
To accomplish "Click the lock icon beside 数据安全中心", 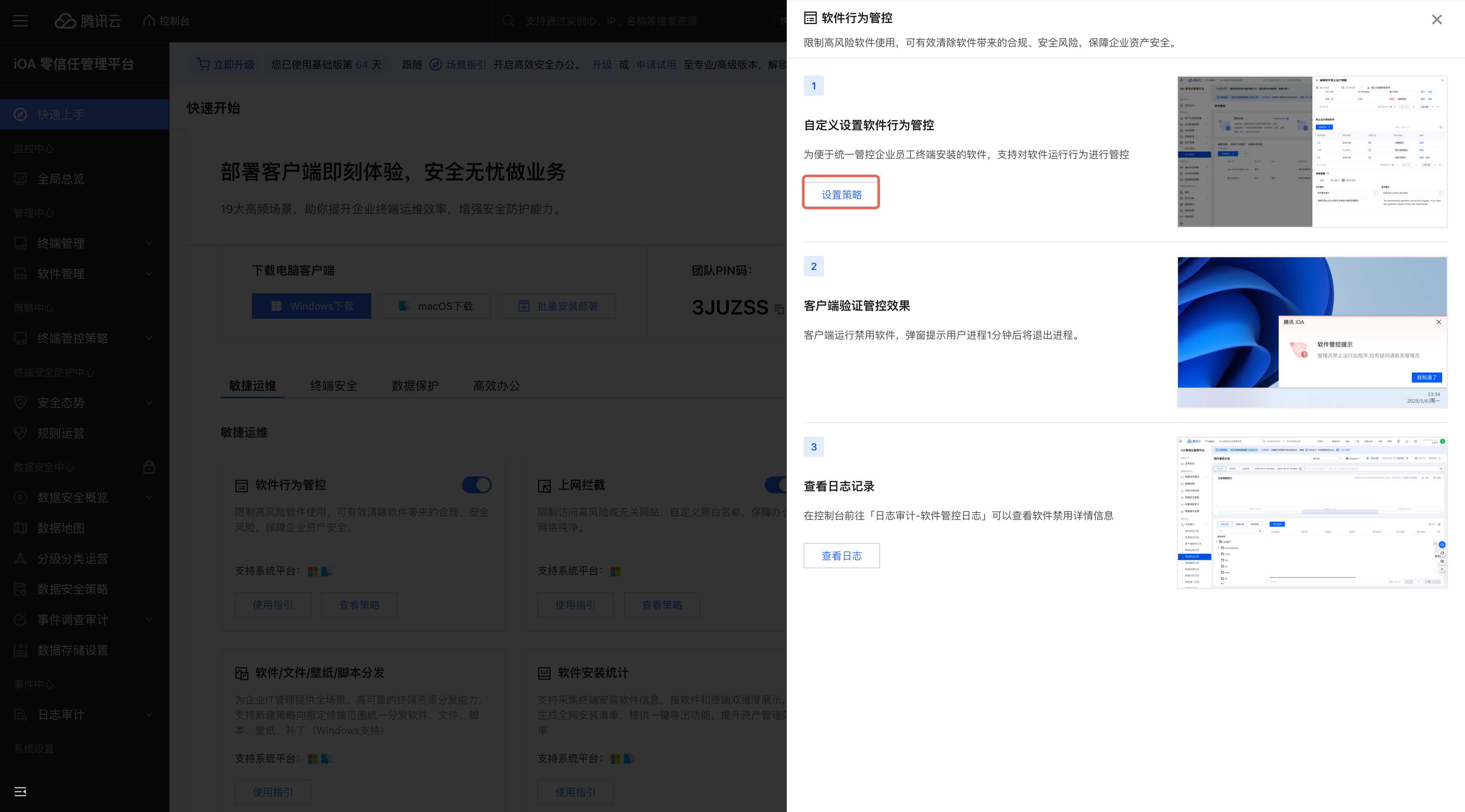I will [x=149, y=467].
